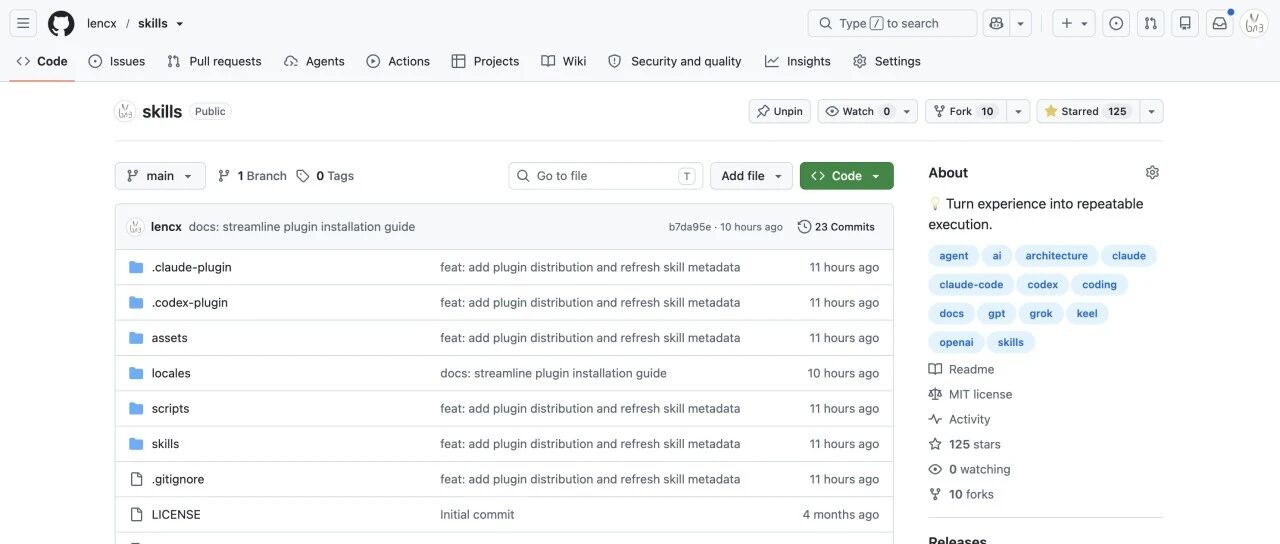Open the skills repository switcher caret in breadcrumb
This screenshot has height=544, width=1280.
pos(180,23)
